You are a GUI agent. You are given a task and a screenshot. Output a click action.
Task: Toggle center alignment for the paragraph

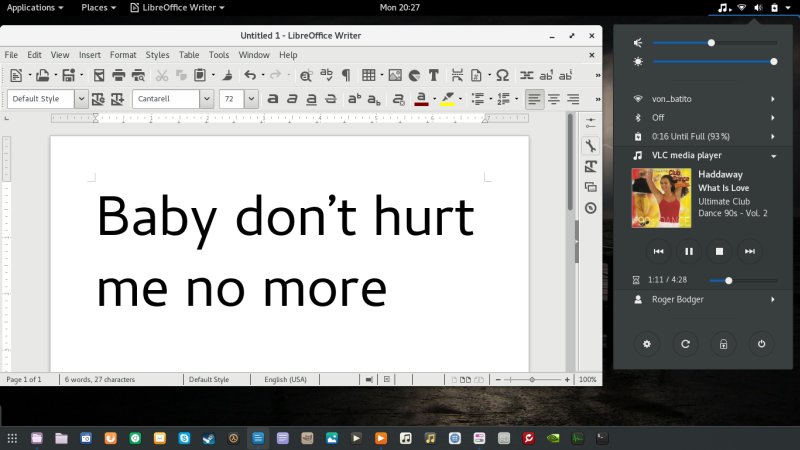(x=553, y=99)
